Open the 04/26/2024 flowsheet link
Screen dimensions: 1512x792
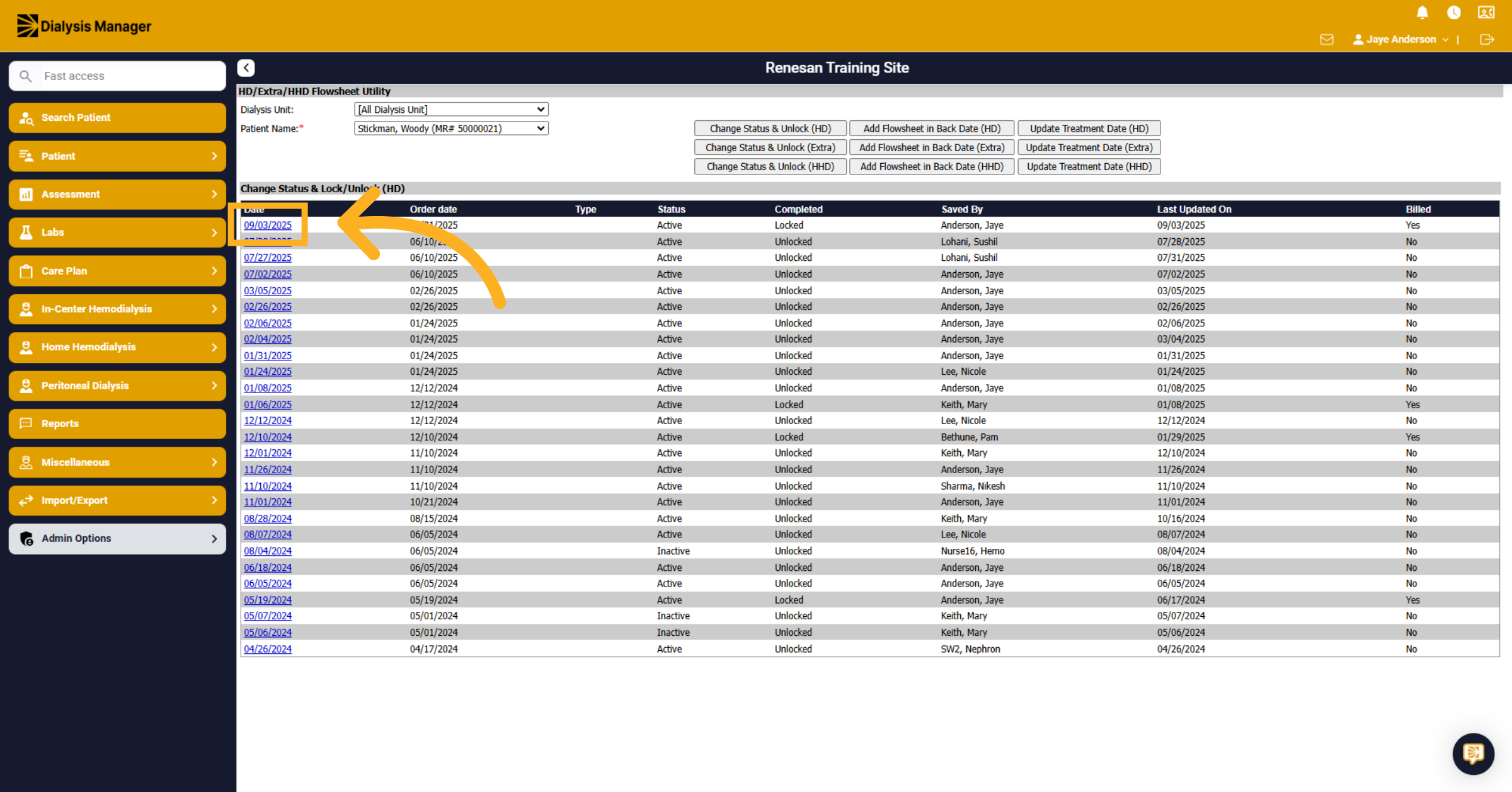pos(268,648)
